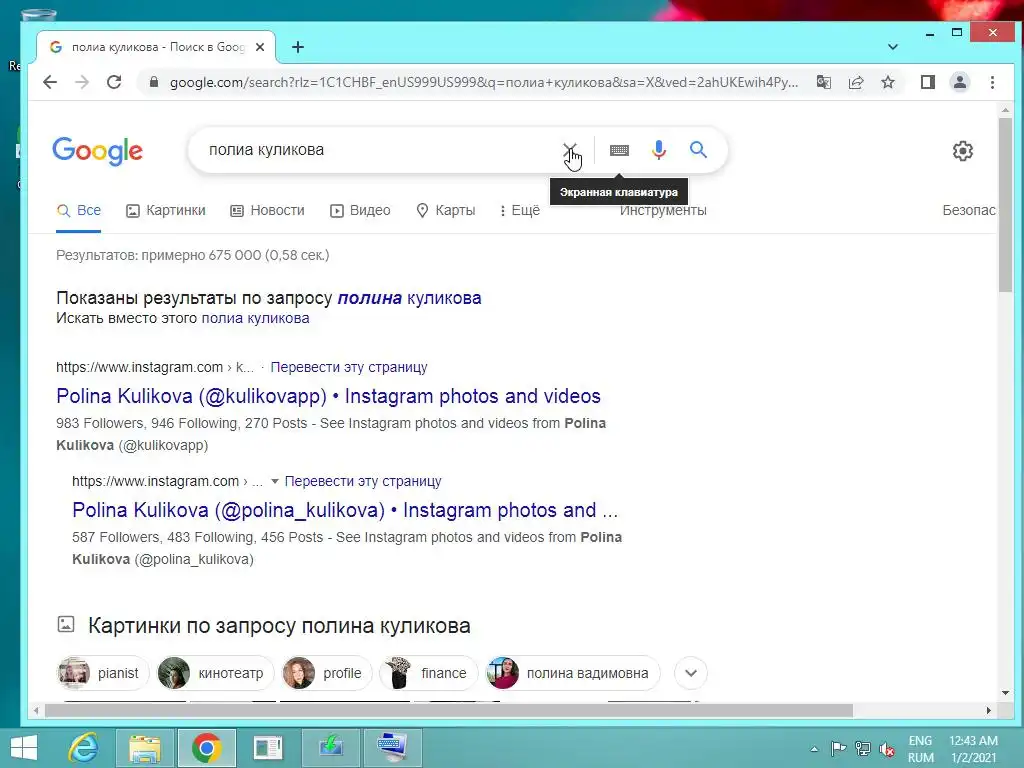
Task: Switch to Новости tab
Action: pos(268,210)
